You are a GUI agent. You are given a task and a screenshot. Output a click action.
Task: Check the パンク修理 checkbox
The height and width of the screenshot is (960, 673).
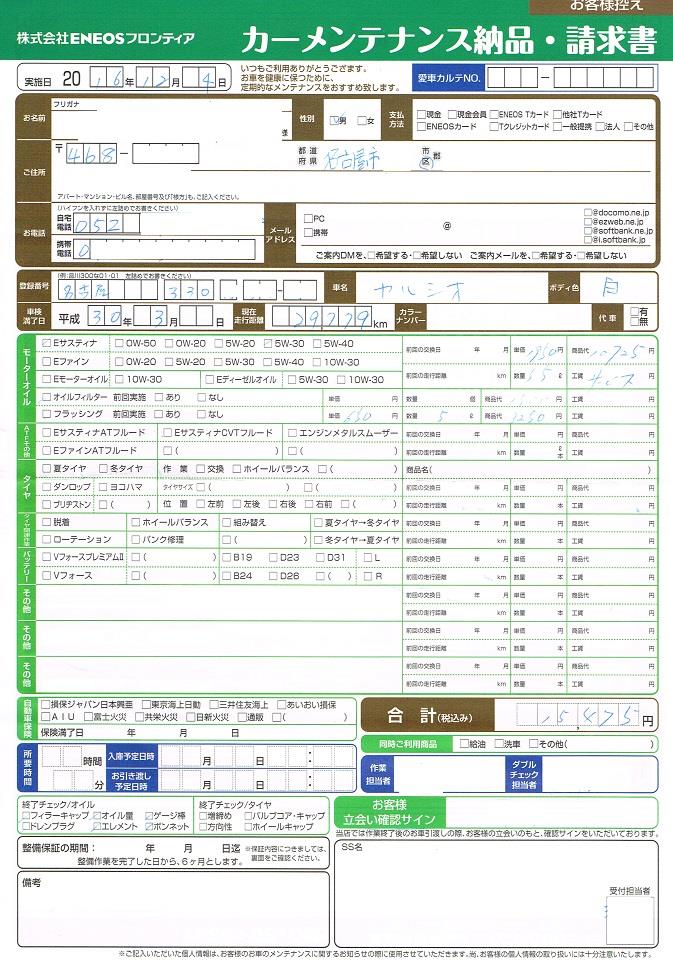coord(135,539)
